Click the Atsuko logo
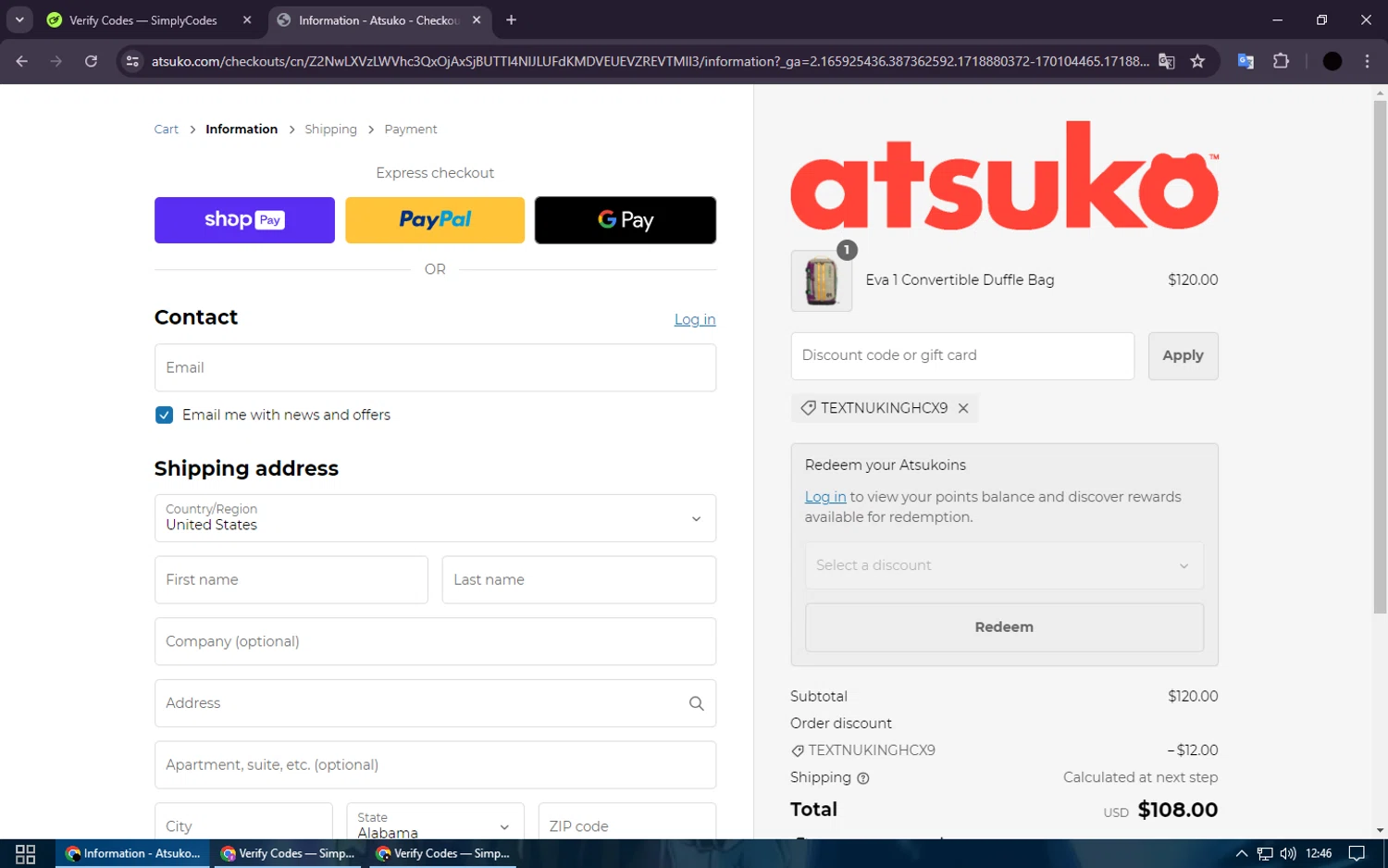 1004,176
